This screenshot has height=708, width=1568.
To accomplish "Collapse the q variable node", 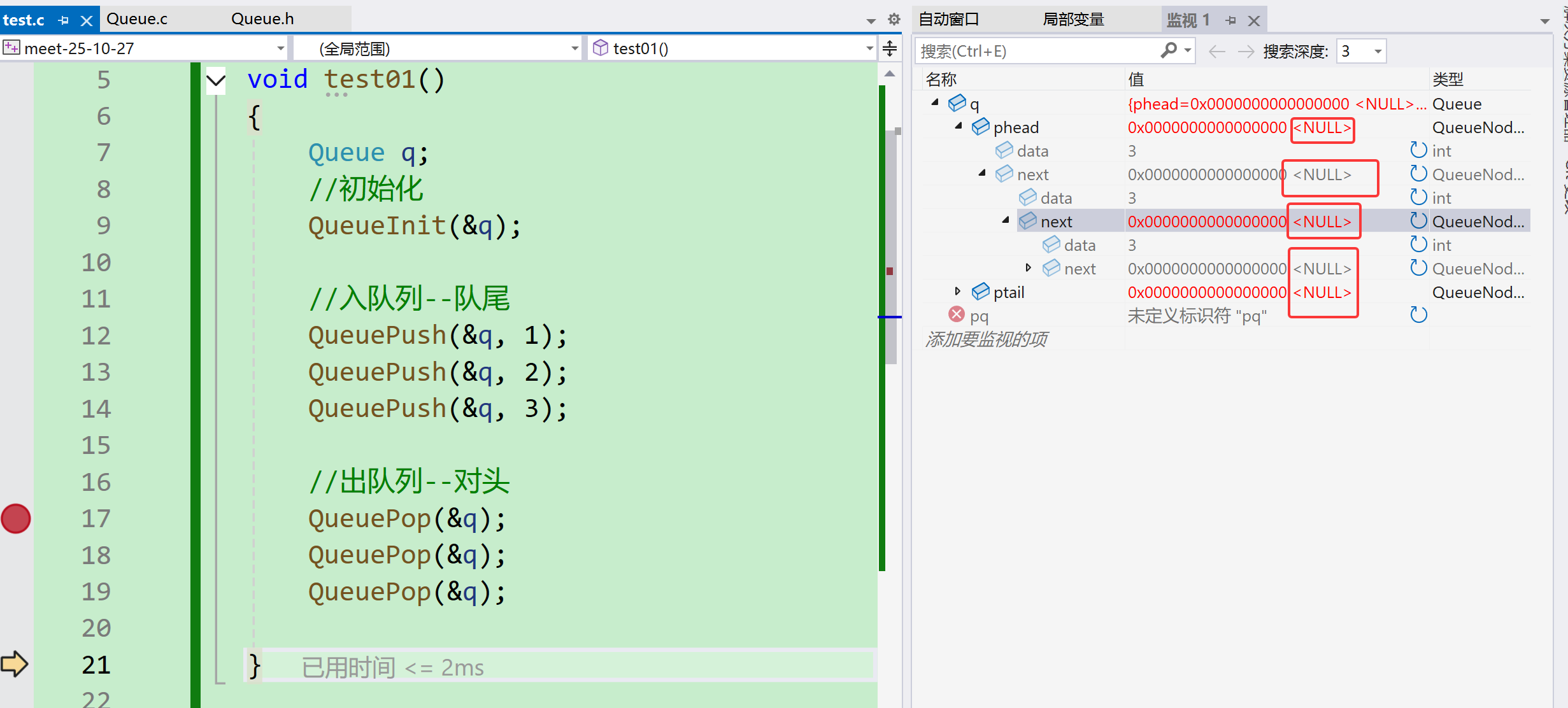I will 934,103.
